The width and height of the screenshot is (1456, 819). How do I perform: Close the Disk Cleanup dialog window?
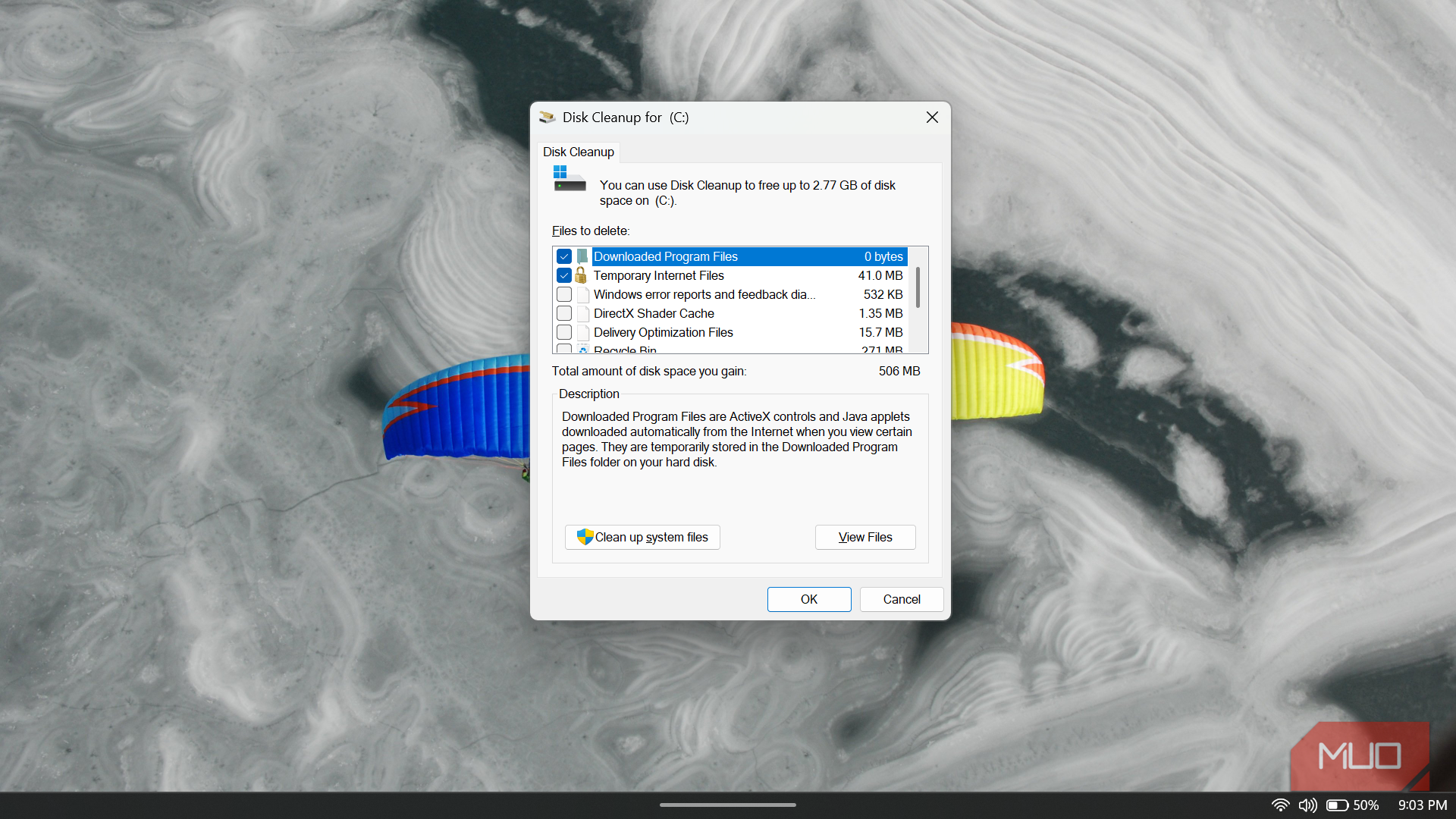[x=932, y=118]
